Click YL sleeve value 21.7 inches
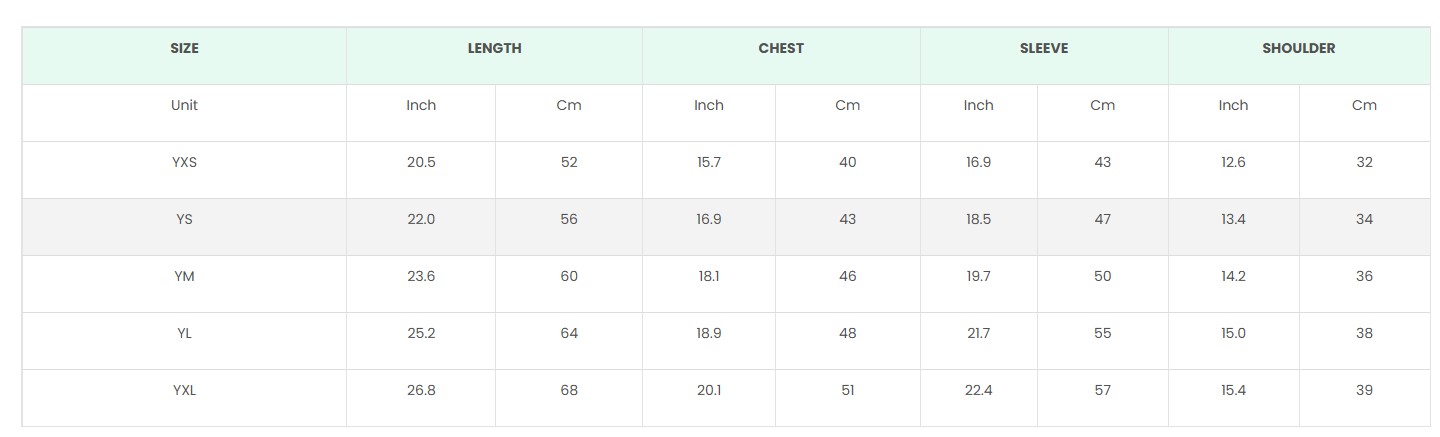The width and height of the screenshot is (1440, 437). click(978, 333)
